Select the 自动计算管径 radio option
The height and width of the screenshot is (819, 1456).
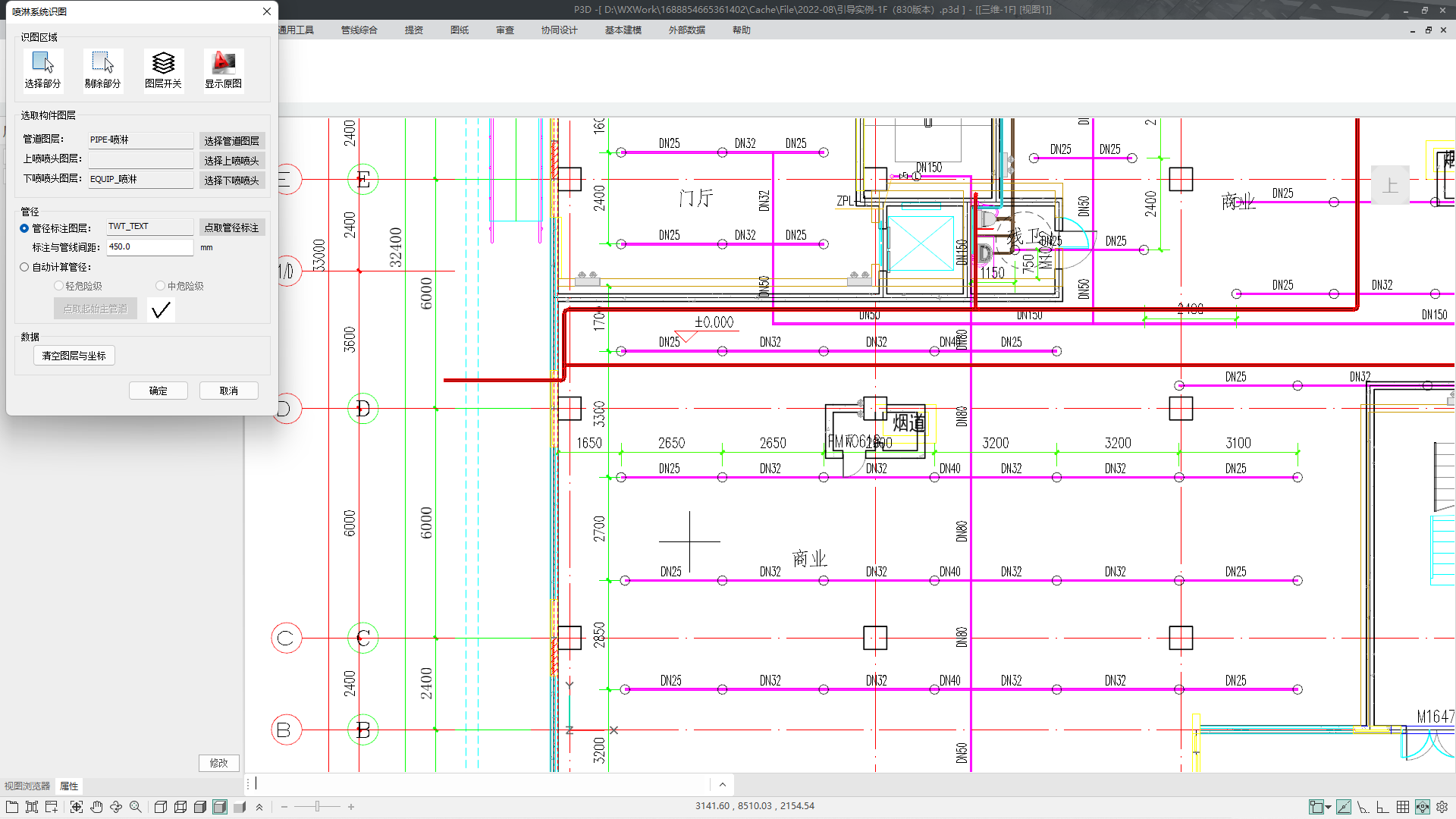tap(24, 267)
